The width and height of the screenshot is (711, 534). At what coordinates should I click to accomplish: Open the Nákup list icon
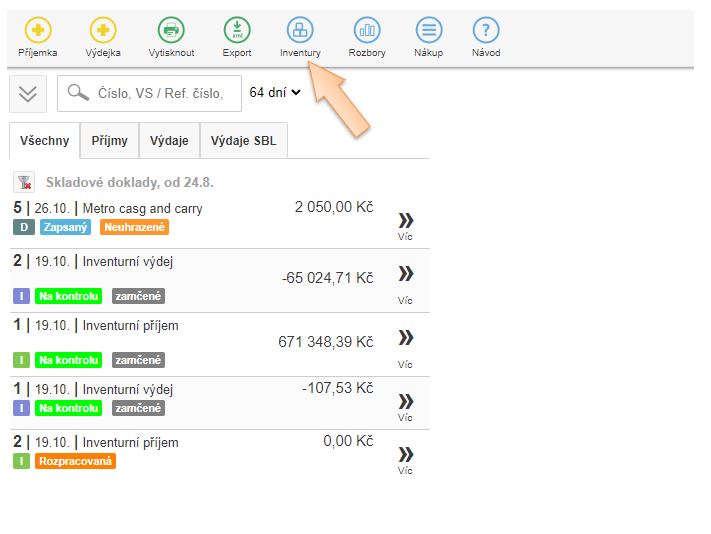(428, 31)
